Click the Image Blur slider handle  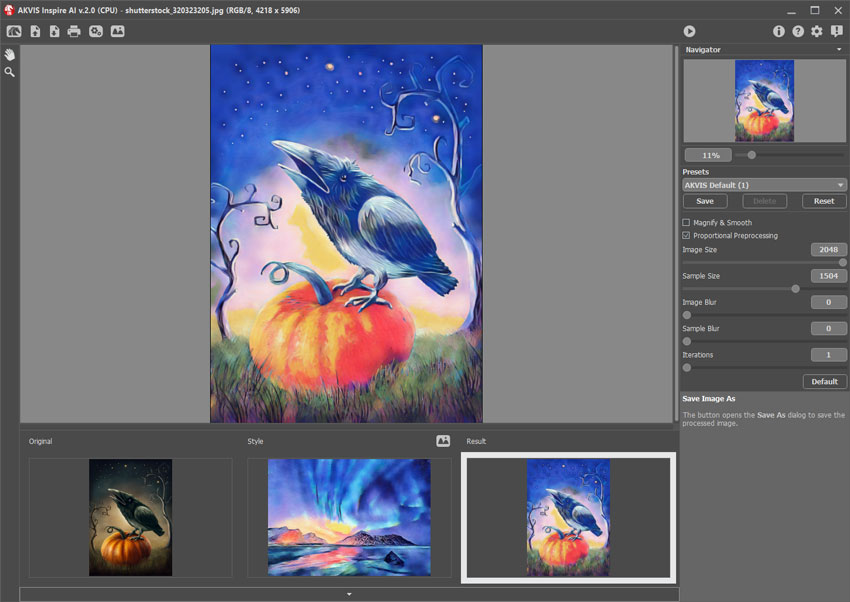(x=687, y=315)
